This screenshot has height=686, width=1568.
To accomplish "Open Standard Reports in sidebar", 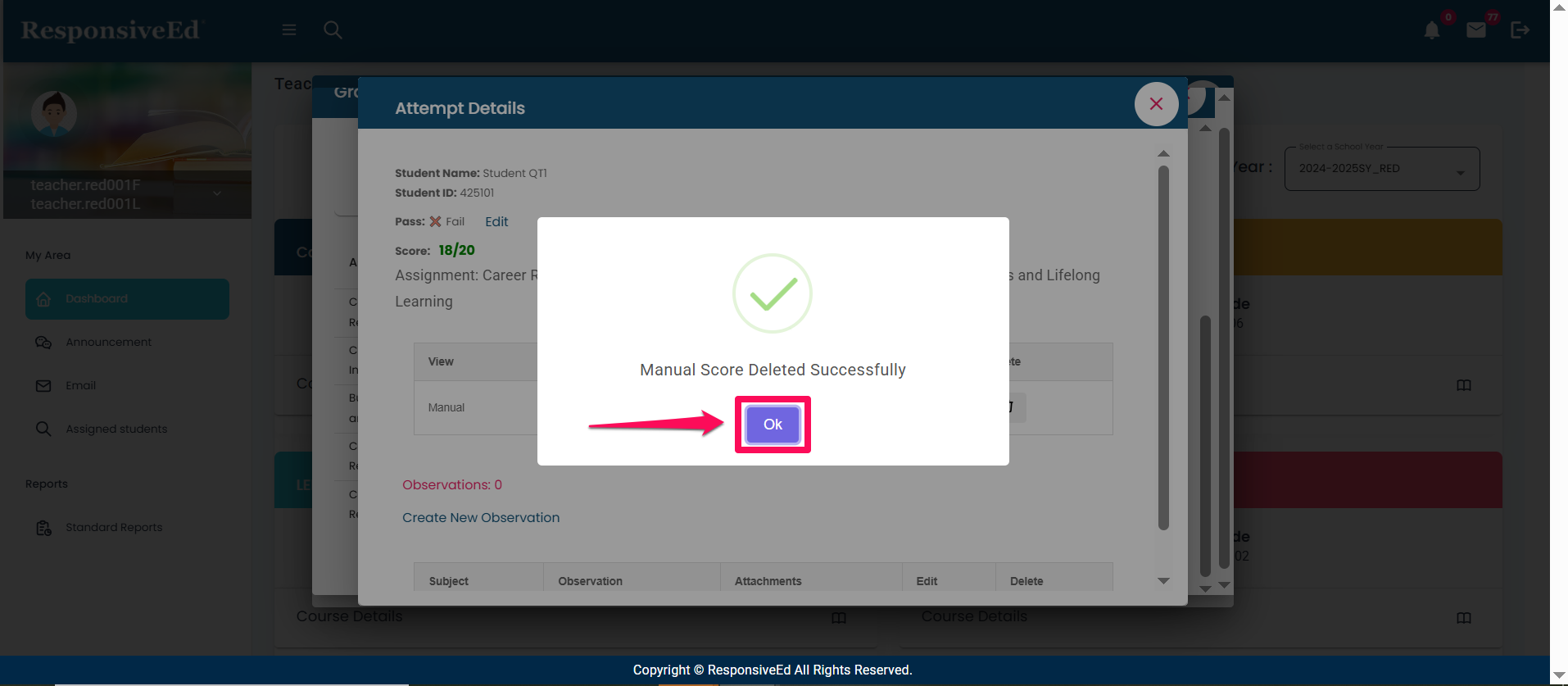I will [114, 528].
